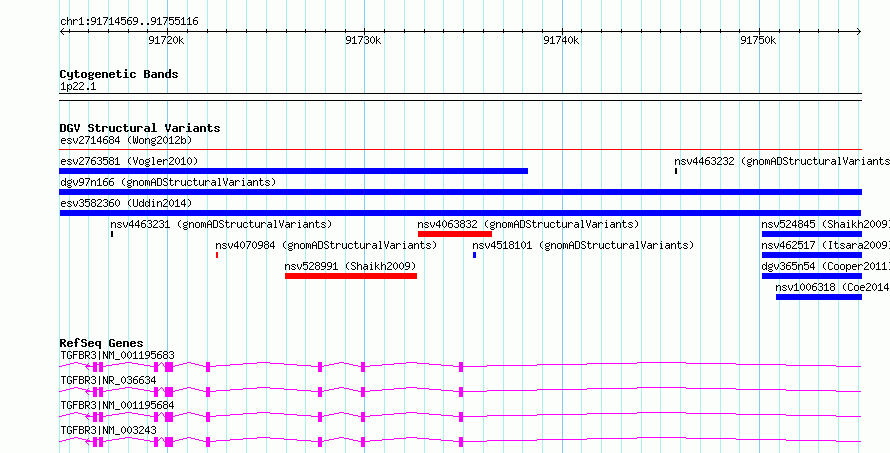Image resolution: width=890 pixels, height=453 pixels.
Task: Open nsv1006318 (Coe2014) label
Action: (x=833, y=287)
